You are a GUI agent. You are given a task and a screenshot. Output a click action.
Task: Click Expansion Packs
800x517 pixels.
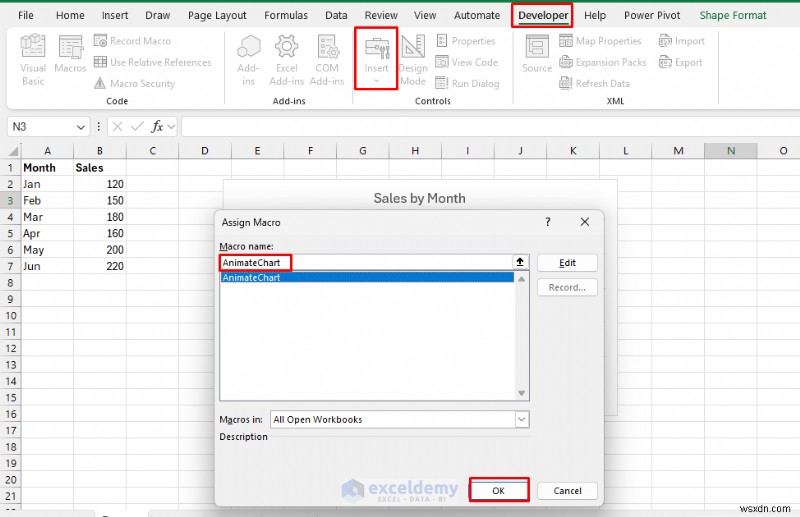tap(603, 62)
